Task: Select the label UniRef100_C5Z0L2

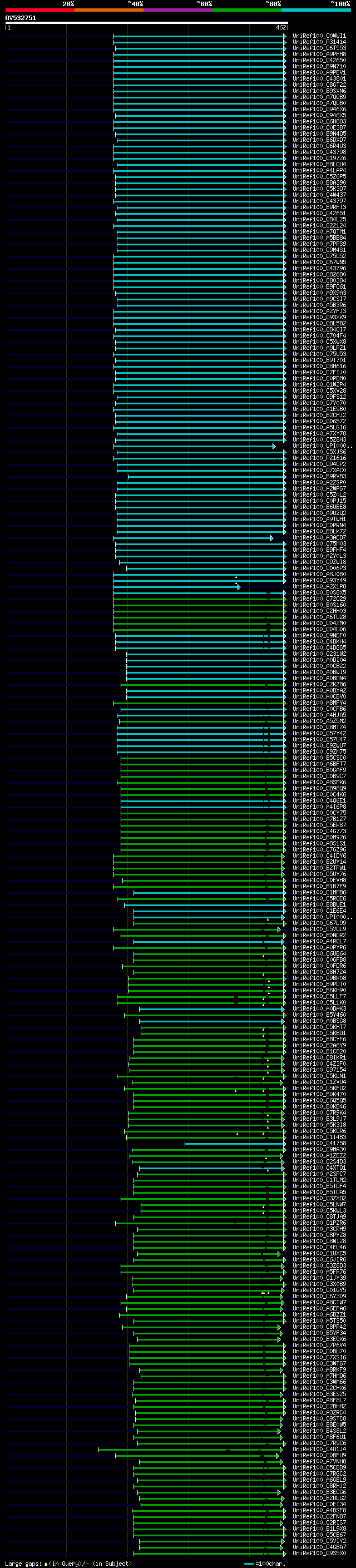Action: (x=319, y=495)
